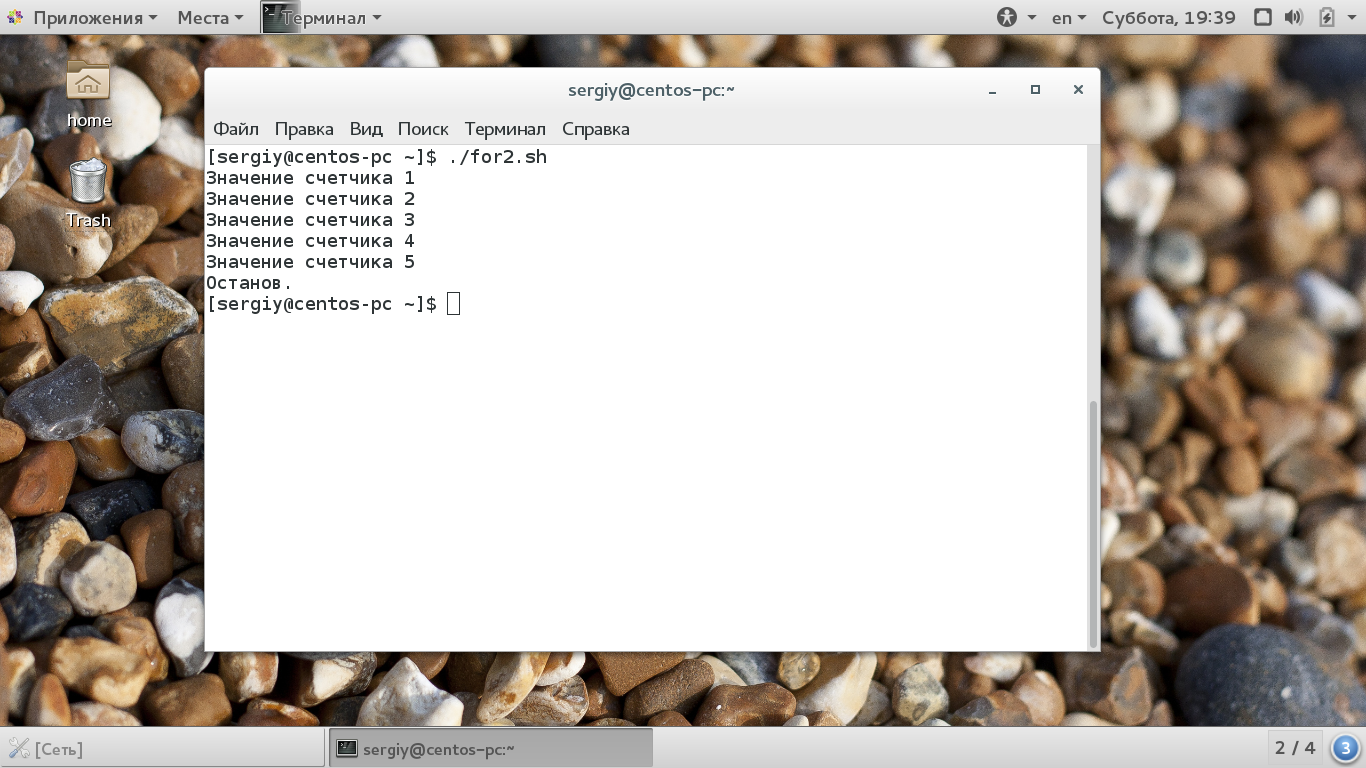Viewport: 1366px width, 768px height.
Task: Click the line 'Значение счетчика 4'
Action: [x=310, y=241]
